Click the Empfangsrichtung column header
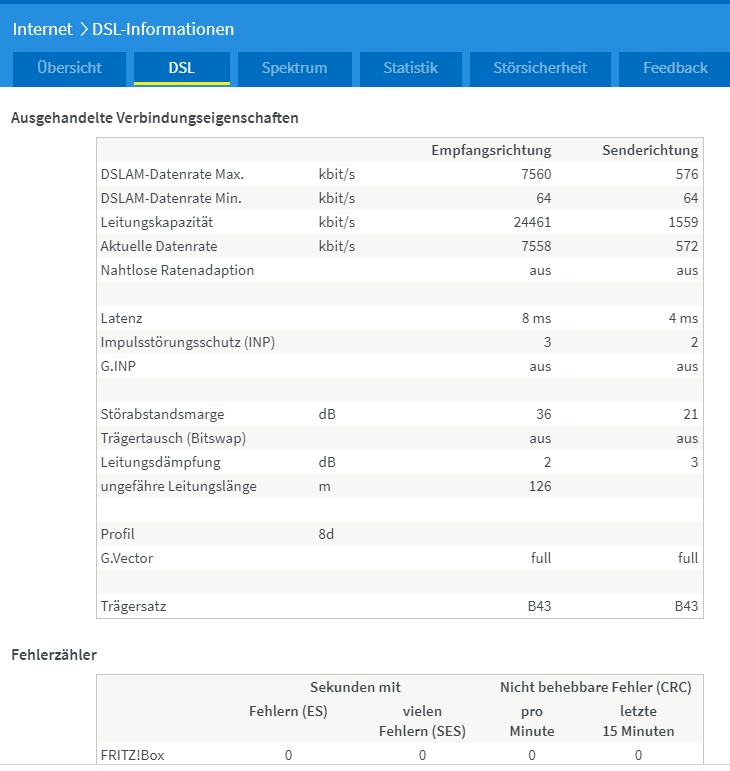Image resolution: width=730 pixels, height=771 pixels. [x=491, y=150]
